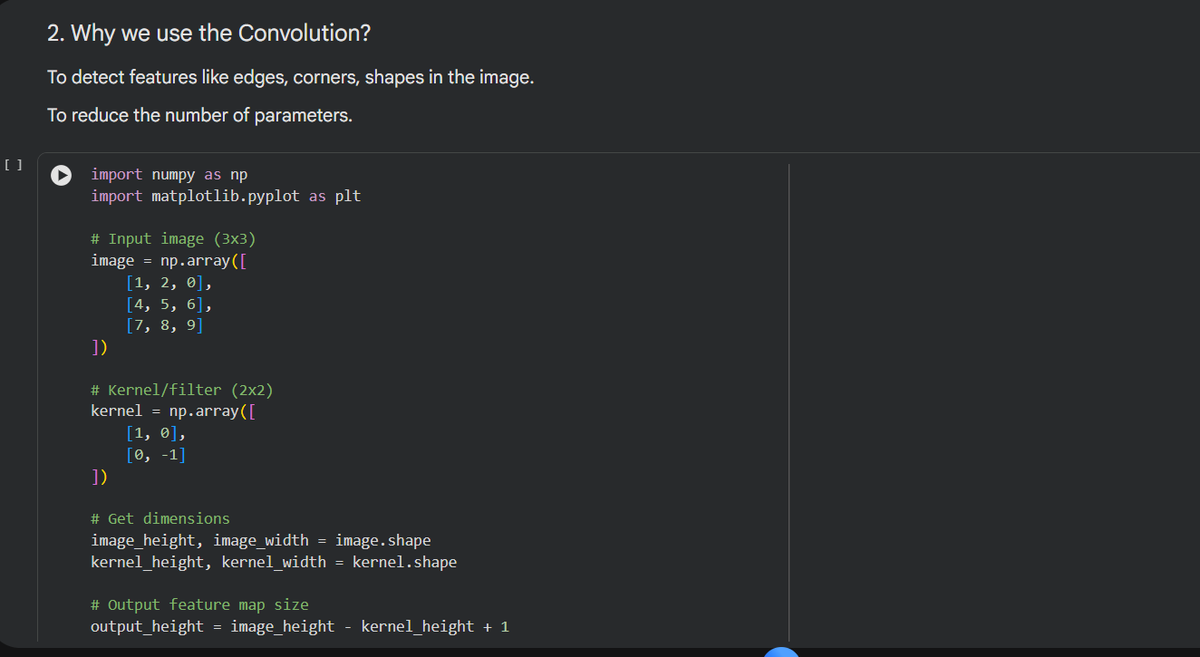
Task: Select the heading '2. Why we use the Convolution?'
Action: point(209,33)
